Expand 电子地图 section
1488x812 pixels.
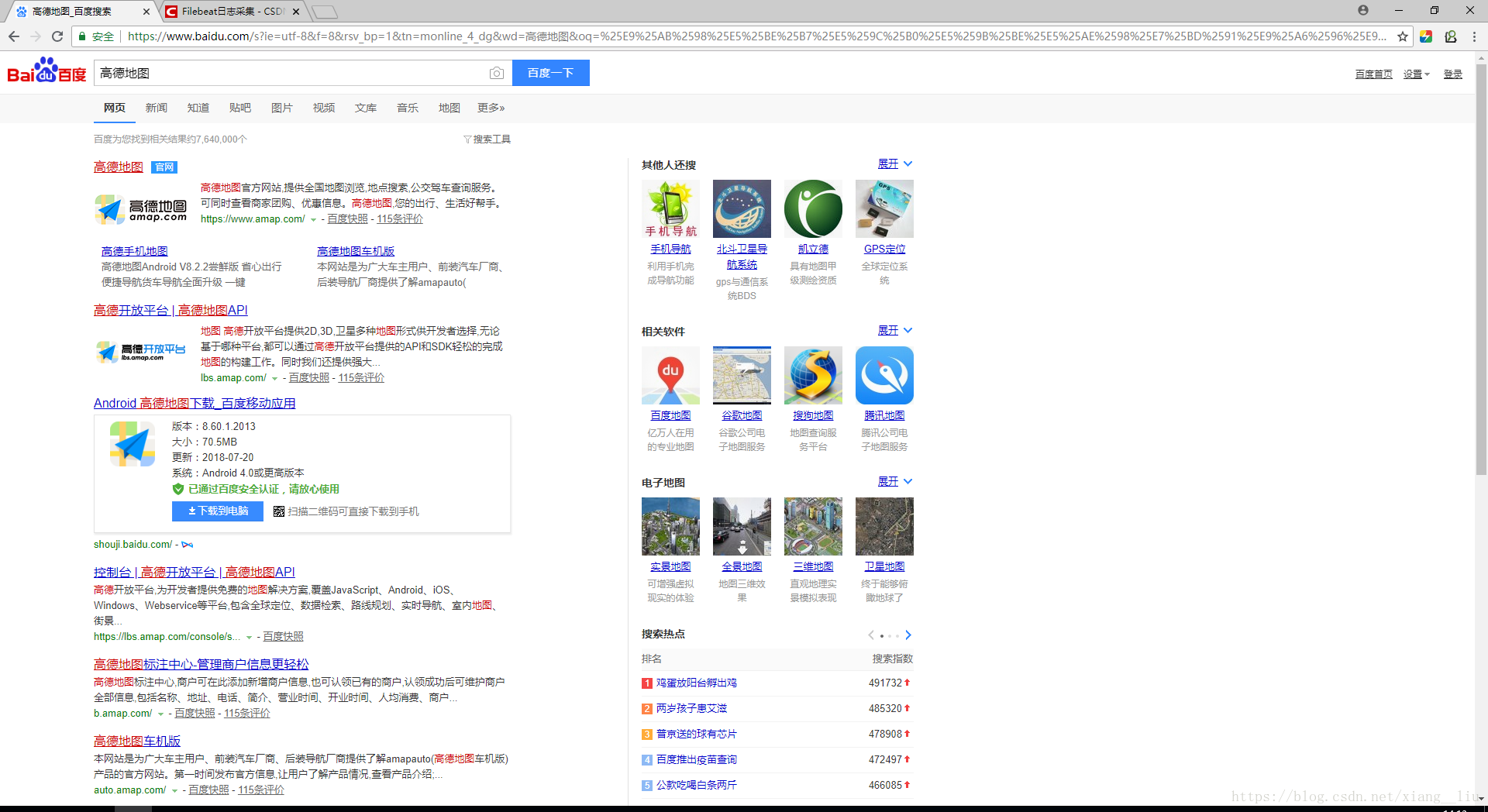pos(895,482)
